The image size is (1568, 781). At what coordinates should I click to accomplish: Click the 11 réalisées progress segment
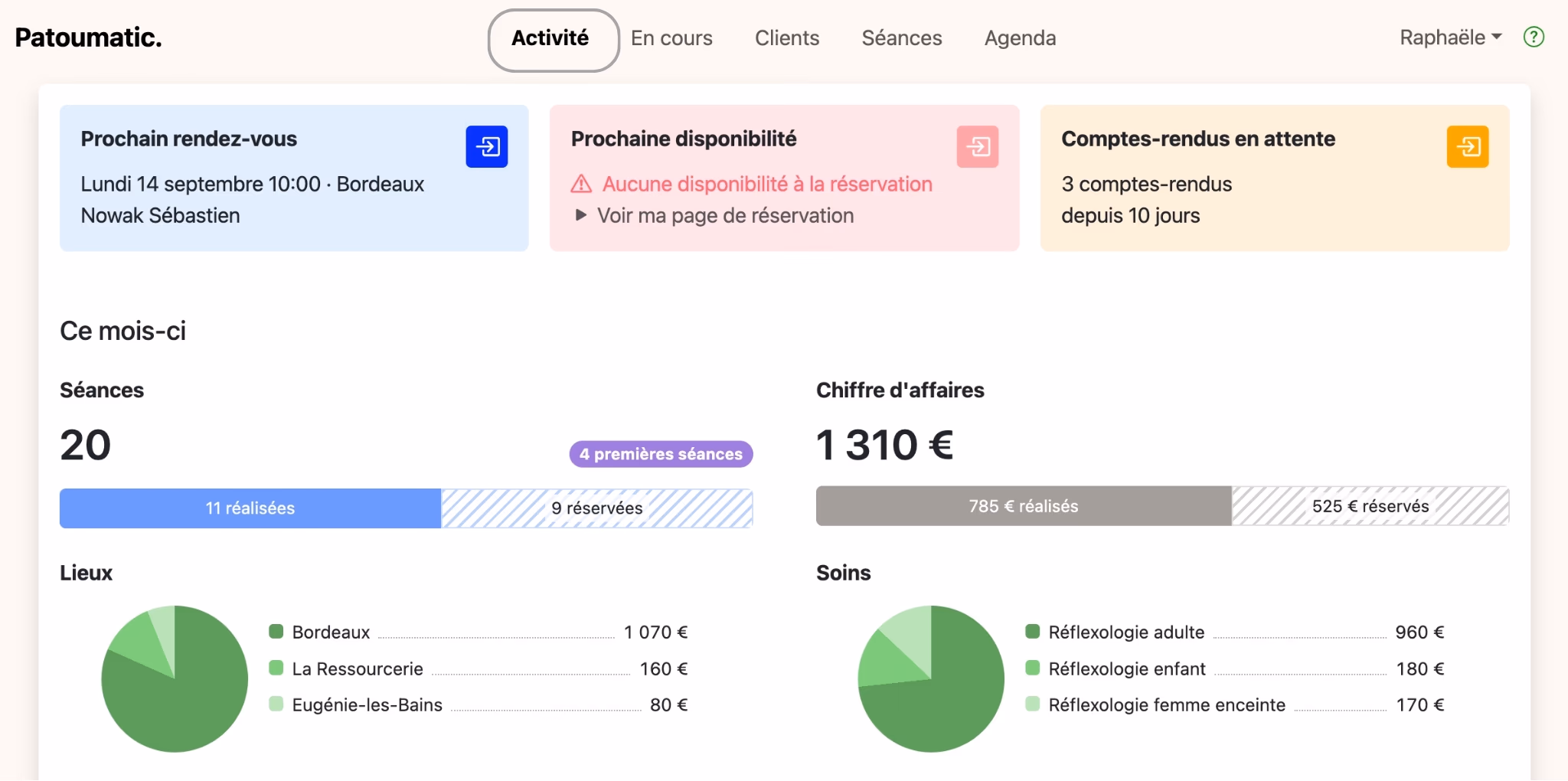click(x=250, y=508)
